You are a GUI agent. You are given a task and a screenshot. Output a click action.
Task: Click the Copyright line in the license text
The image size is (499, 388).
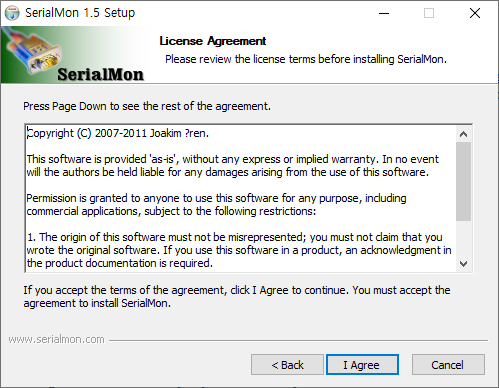[118, 133]
